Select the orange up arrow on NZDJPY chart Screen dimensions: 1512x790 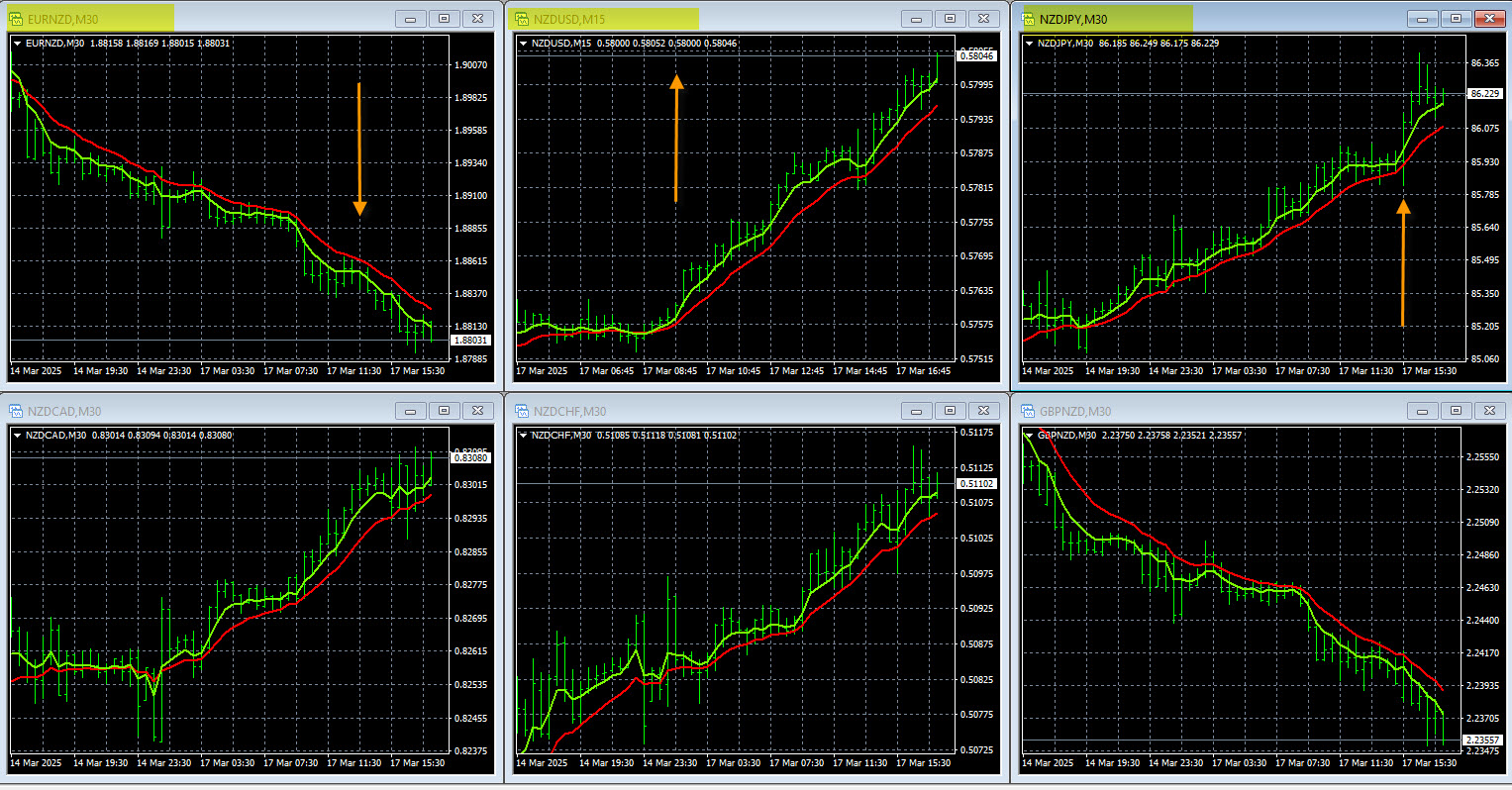click(x=1402, y=262)
